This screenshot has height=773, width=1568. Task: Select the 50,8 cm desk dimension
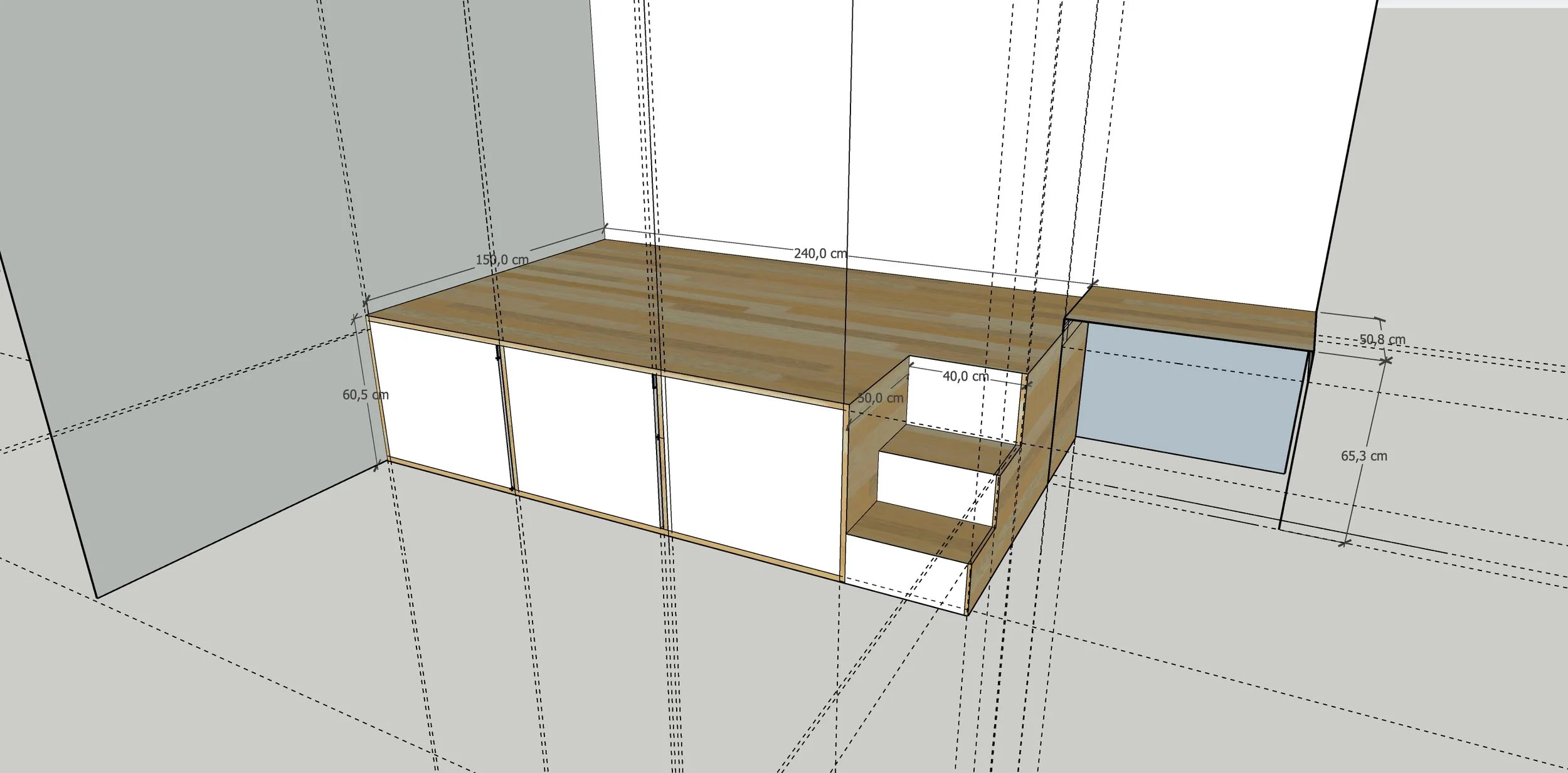click(1382, 340)
